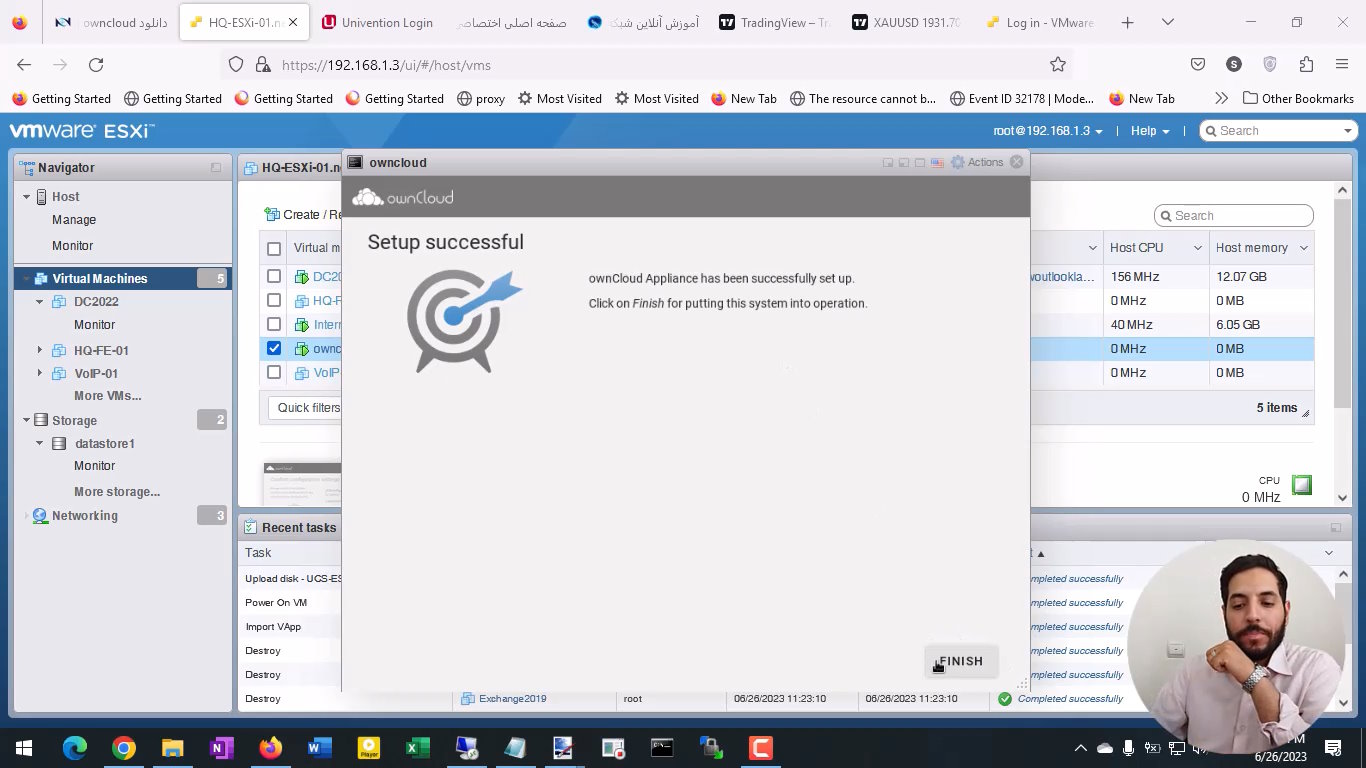This screenshot has height=768, width=1366.
Task: Open the Firefox Pocket save icon
Action: [x=1198, y=64]
